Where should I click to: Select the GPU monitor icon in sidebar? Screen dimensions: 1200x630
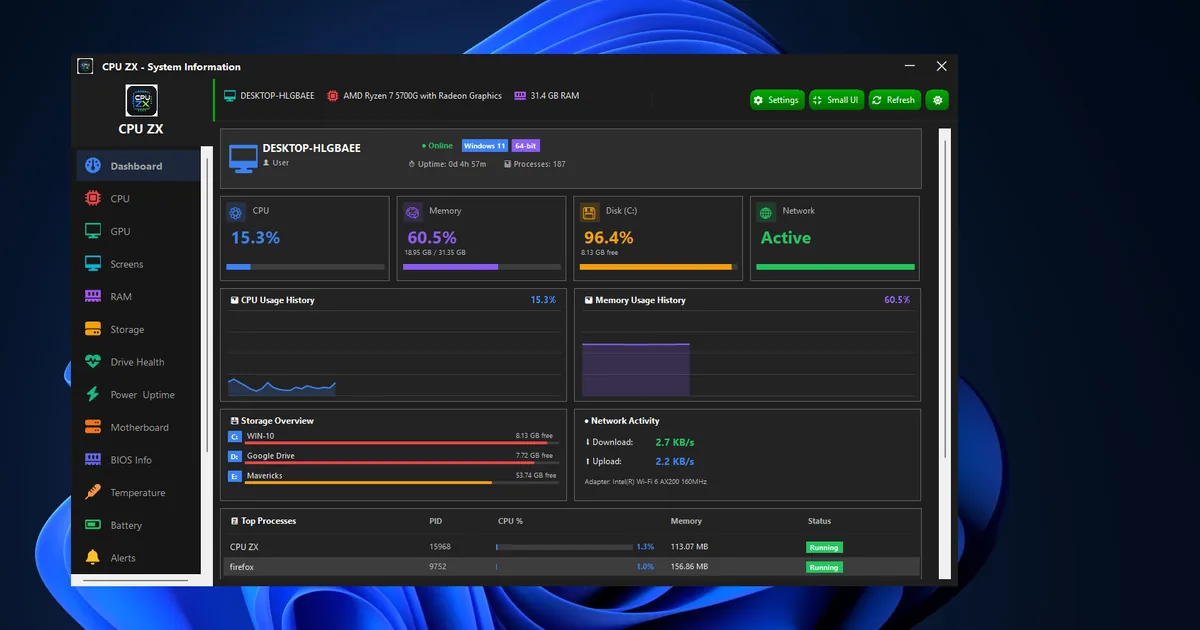[93, 231]
